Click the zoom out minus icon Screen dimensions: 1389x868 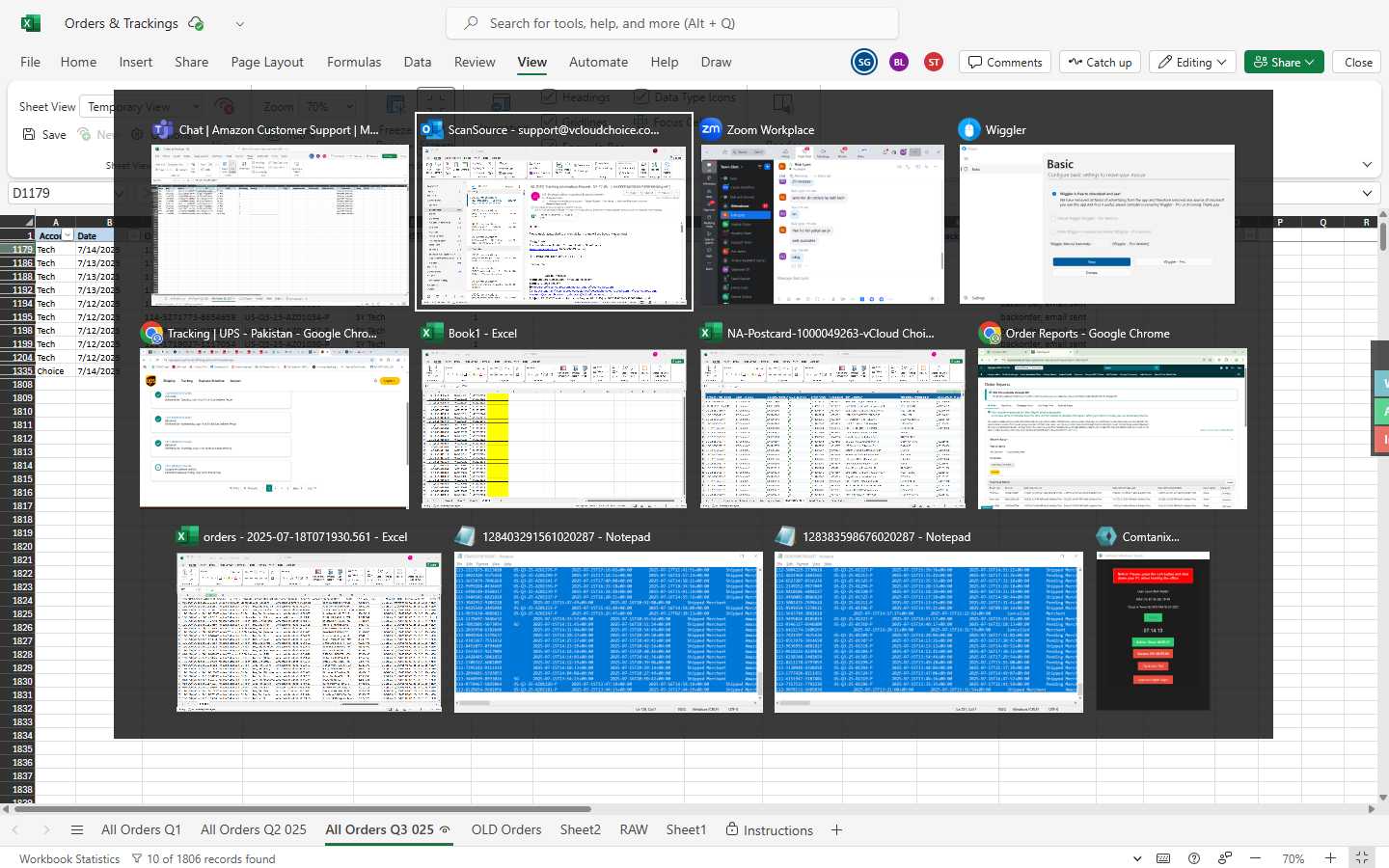click(1255, 858)
